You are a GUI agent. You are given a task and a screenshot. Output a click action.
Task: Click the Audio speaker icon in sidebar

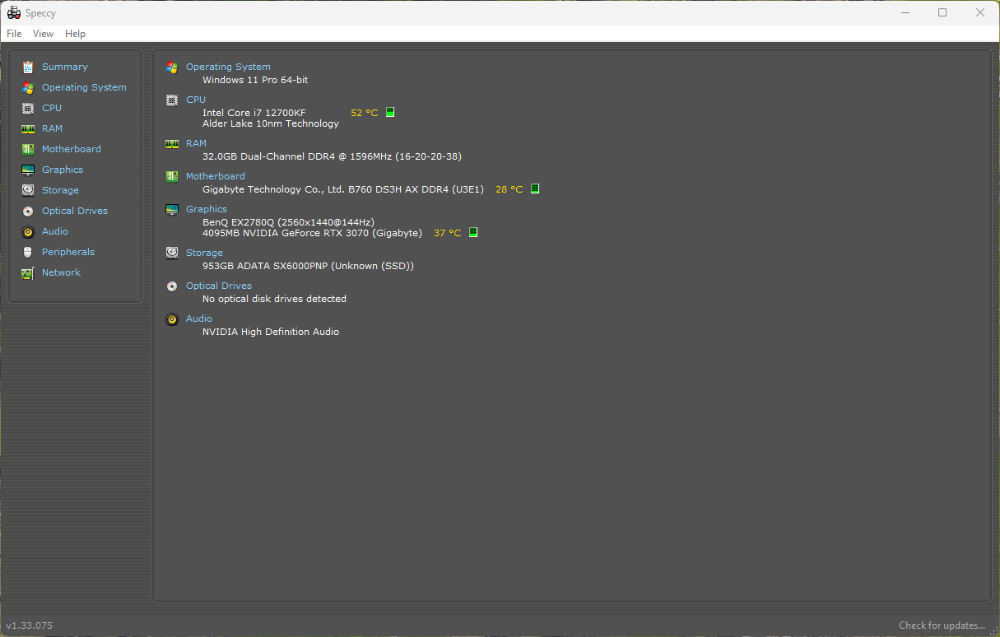pyautogui.click(x=27, y=231)
